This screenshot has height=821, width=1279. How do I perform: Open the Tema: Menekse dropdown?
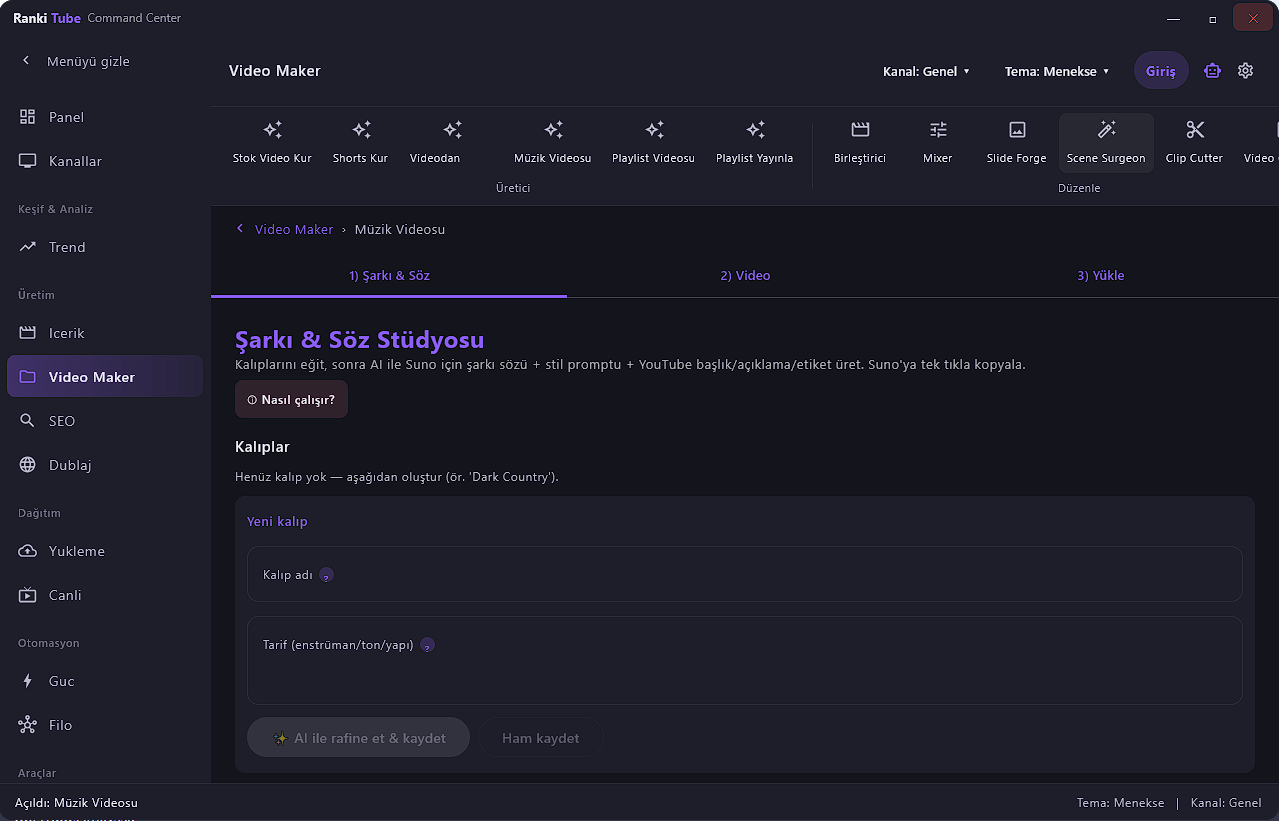click(x=1057, y=71)
